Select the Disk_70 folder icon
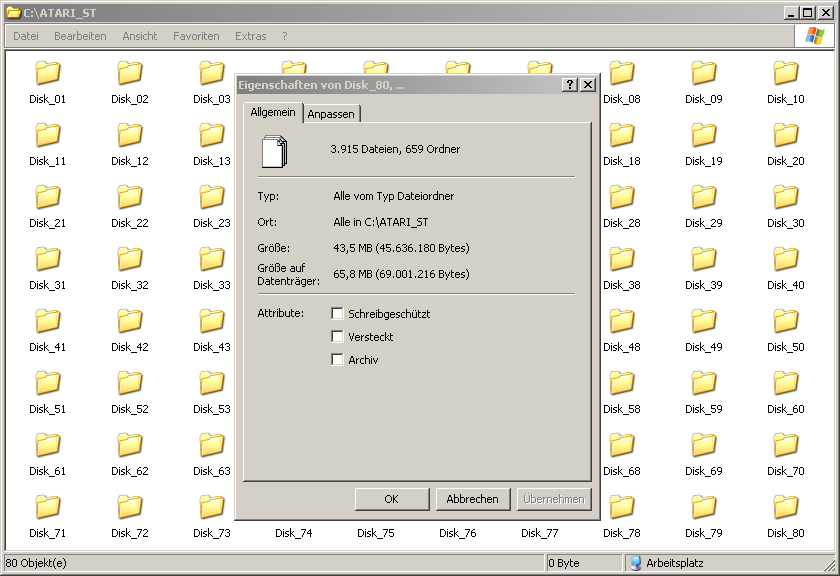This screenshot has width=840, height=576. (786, 445)
